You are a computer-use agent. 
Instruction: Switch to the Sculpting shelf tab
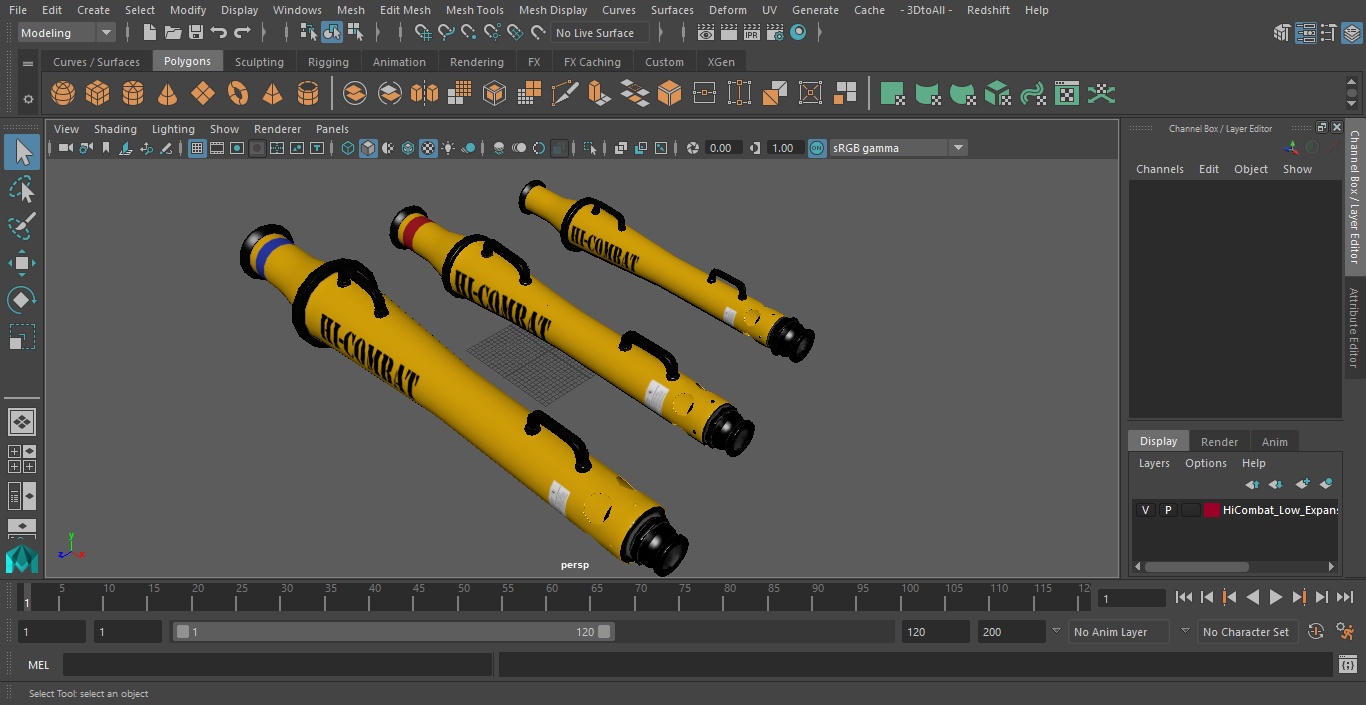259,62
